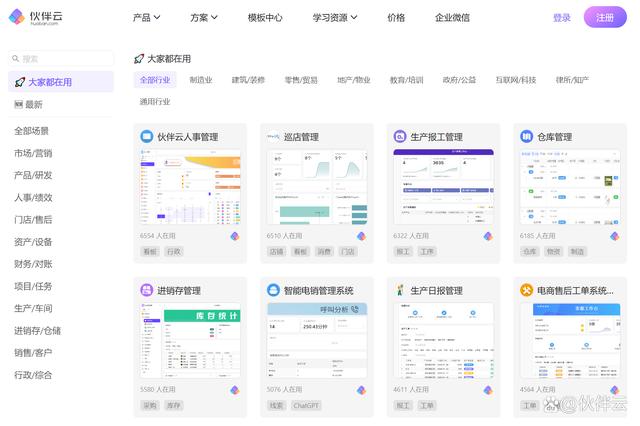Screen dimensions: 640x426
Task: Open the 市场/营销 sidebar category
Action: pyautogui.click(x=33, y=153)
